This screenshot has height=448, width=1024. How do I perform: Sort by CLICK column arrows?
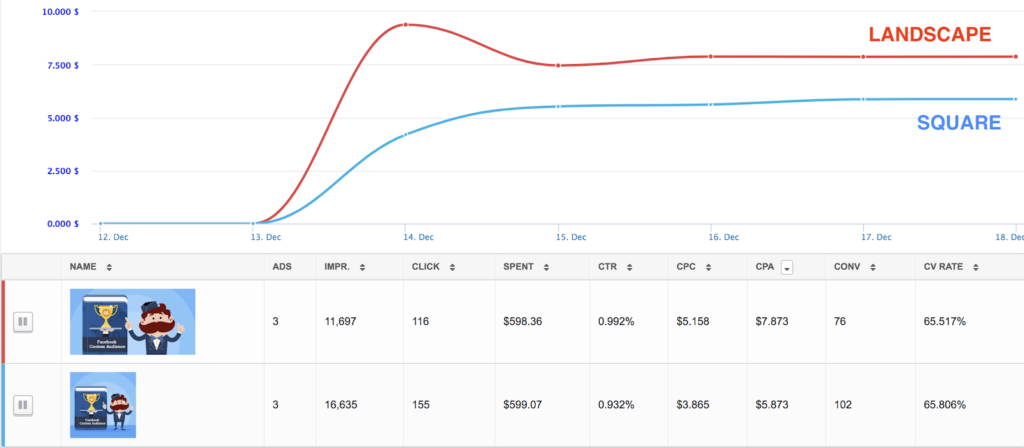click(452, 267)
